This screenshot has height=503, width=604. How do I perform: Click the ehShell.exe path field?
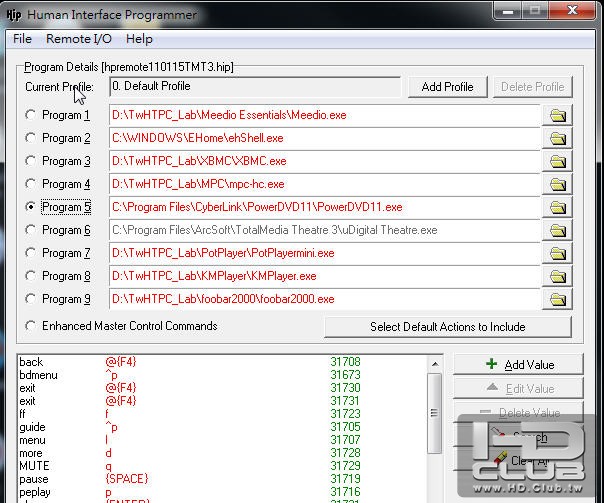(x=325, y=138)
